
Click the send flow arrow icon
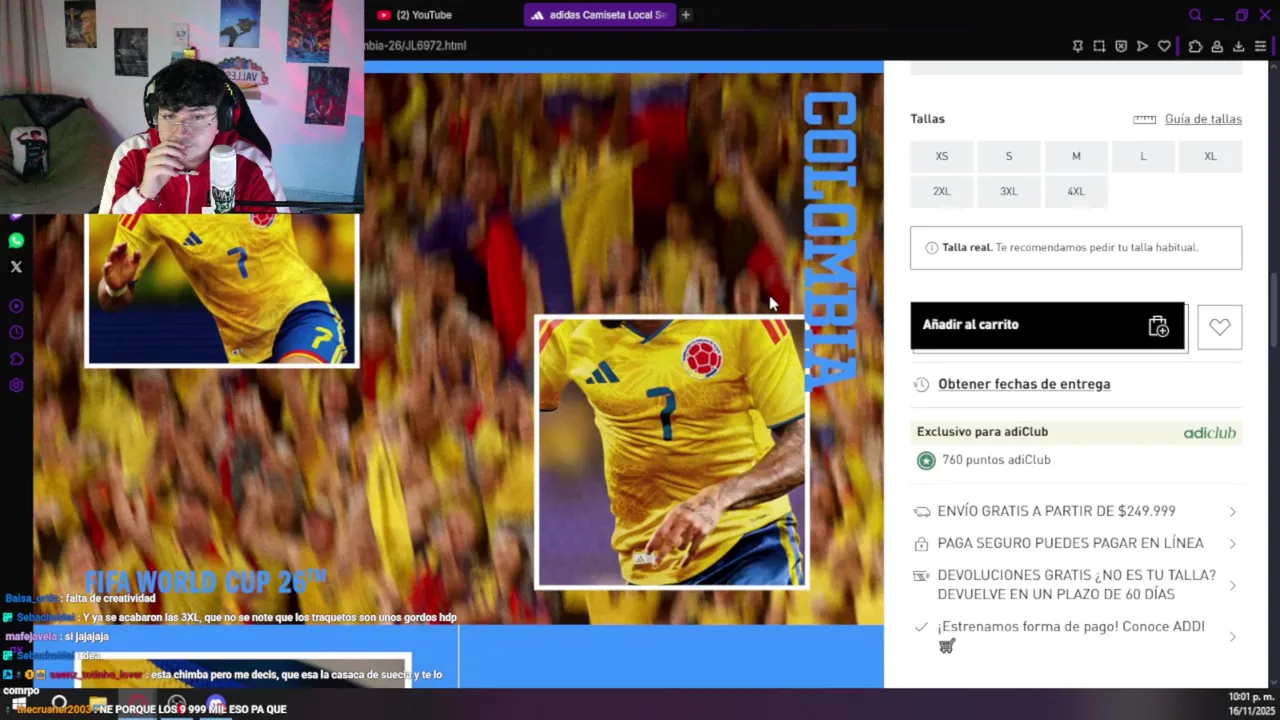click(x=1142, y=46)
